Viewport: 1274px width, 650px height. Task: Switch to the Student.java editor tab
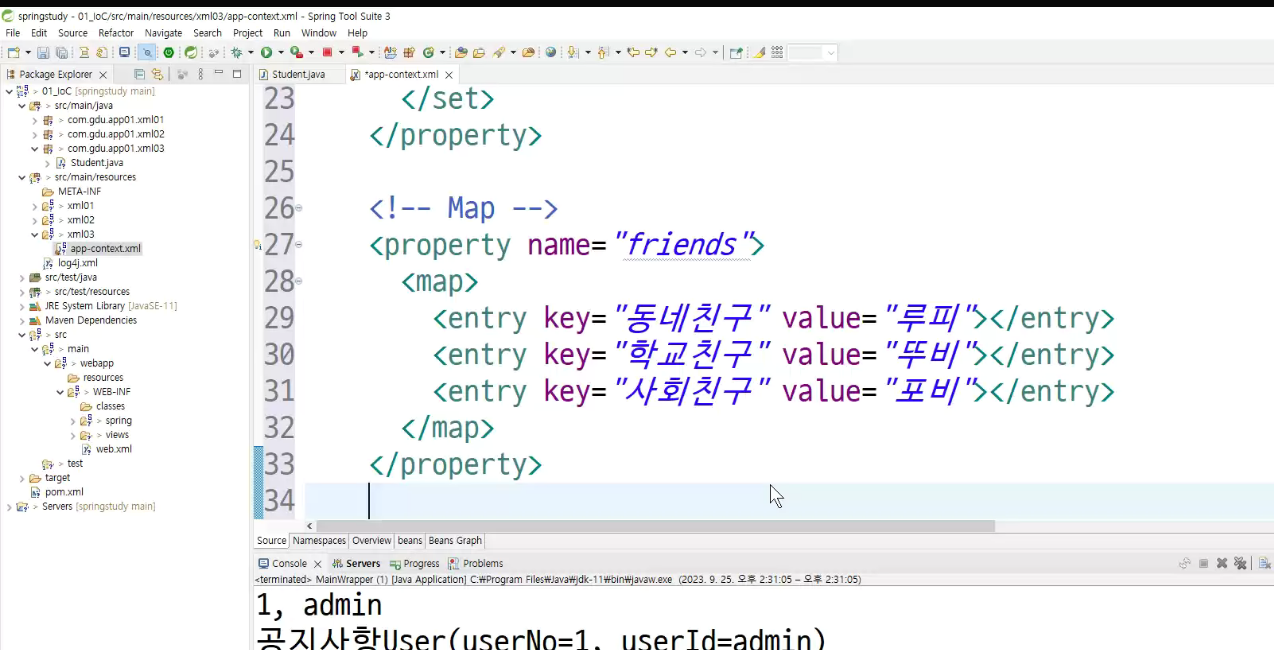297,74
